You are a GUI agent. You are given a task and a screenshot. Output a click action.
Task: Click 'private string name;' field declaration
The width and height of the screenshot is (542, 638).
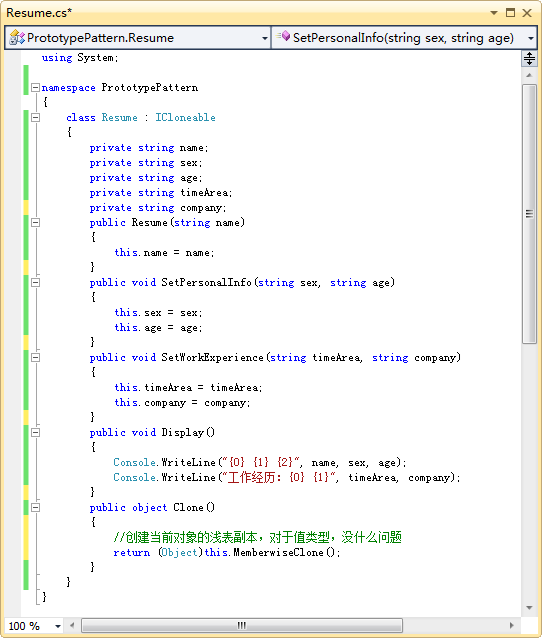click(149, 148)
